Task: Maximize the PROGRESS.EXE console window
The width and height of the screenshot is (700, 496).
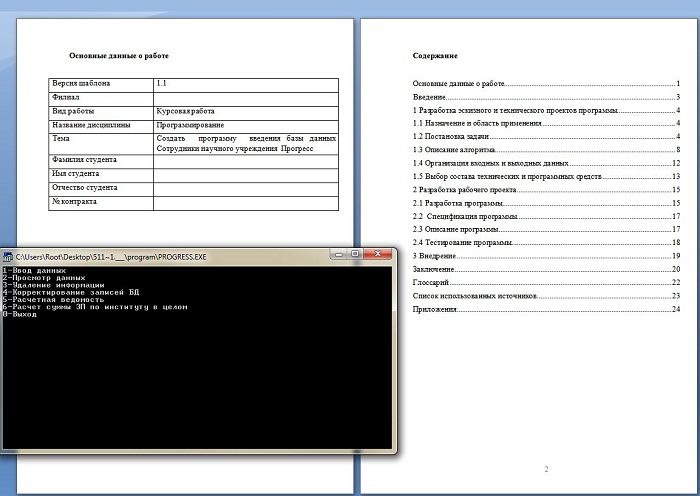Action: pos(355,254)
